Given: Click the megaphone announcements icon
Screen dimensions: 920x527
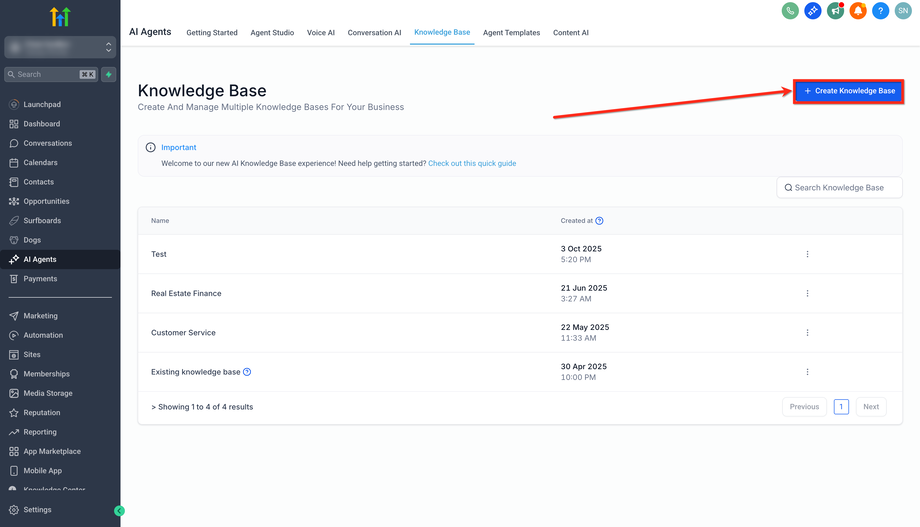Looking at the screenshot, I should [x=835, y=11].
